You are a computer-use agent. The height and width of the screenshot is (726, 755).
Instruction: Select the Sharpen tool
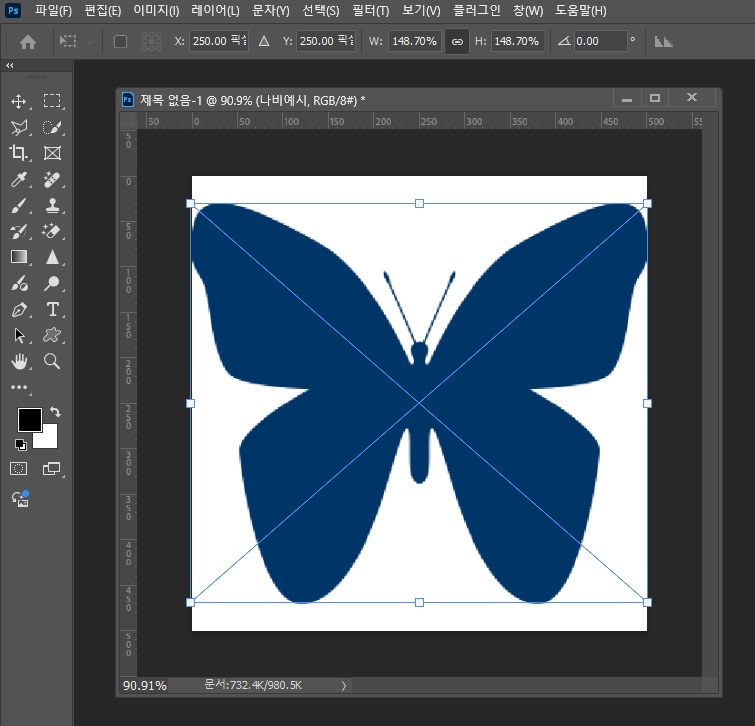[x=52, y=257]
